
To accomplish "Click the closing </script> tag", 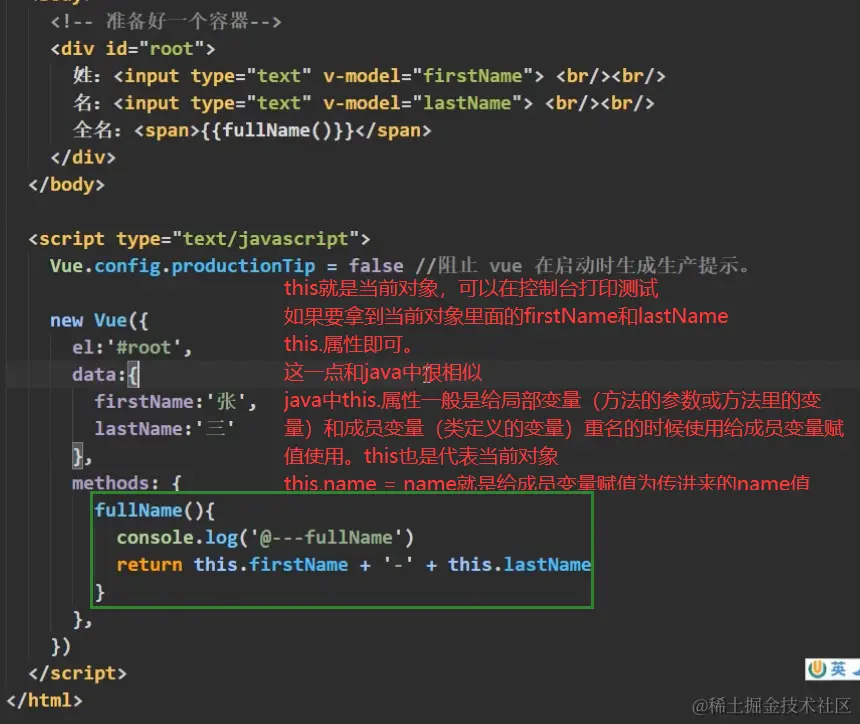I will pyautogui.click(x=77, y=674).
